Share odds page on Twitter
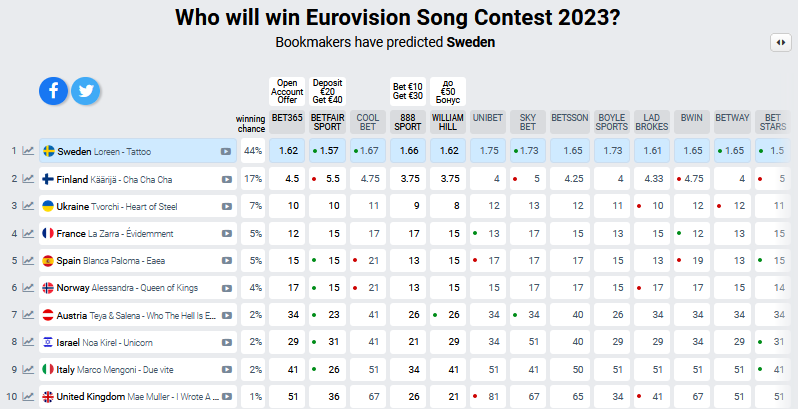The height and width of the screenshot is (409, 798). point(86,91)
